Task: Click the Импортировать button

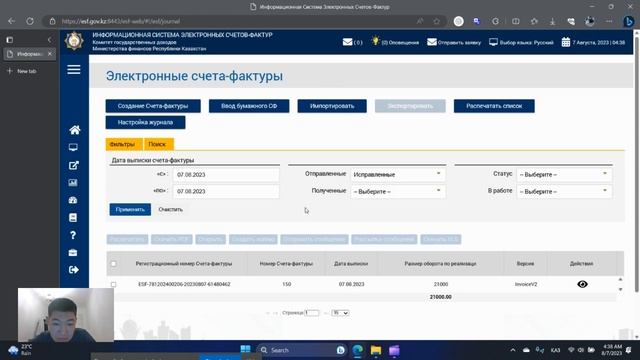Action: point(332,106)
